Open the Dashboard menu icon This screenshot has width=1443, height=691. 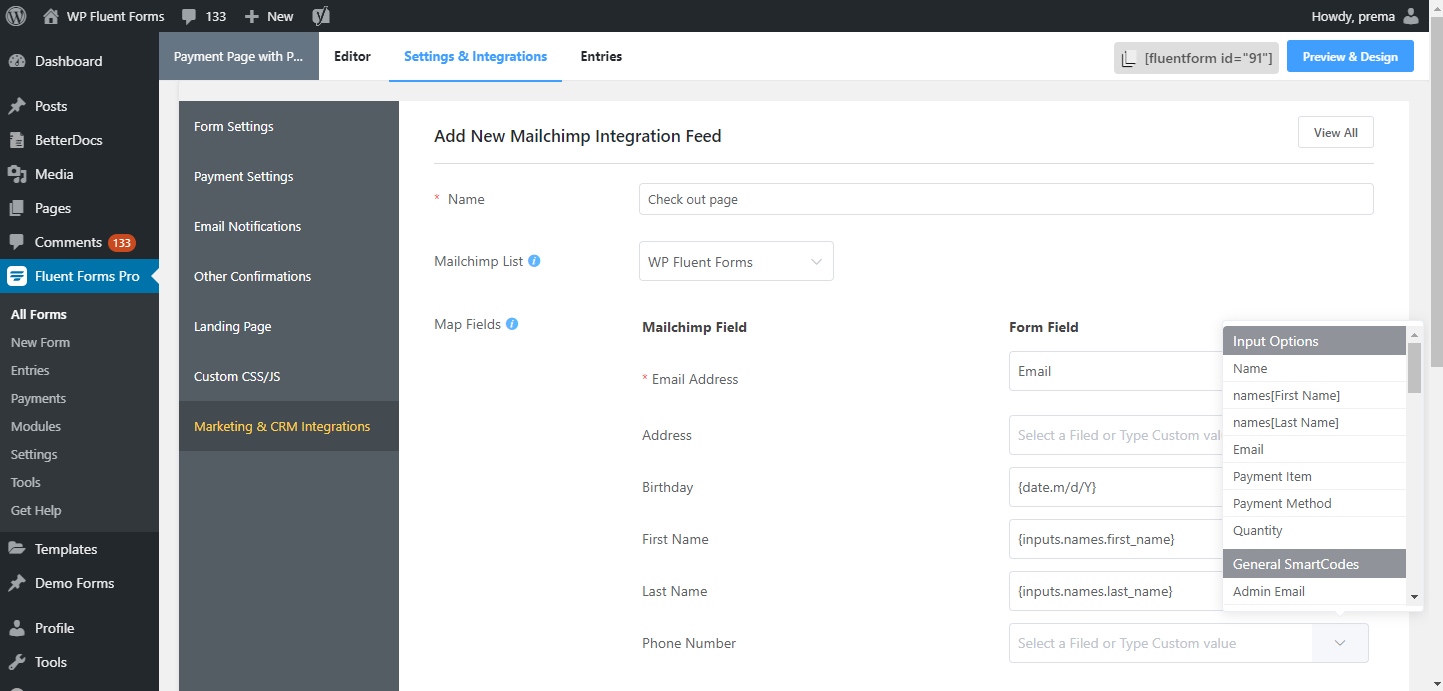(17, 61)
